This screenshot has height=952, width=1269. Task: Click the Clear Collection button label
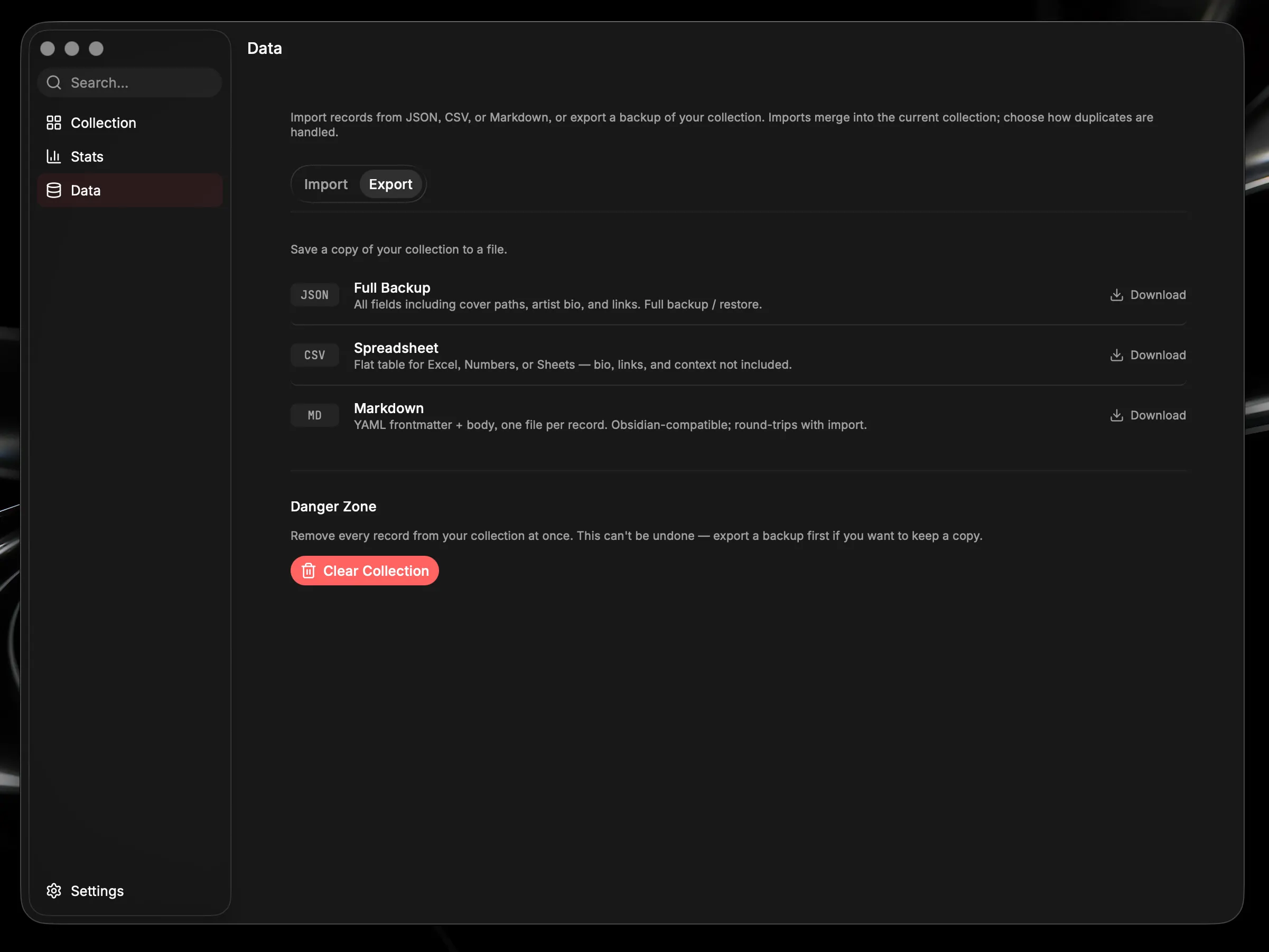pos(376,571)
